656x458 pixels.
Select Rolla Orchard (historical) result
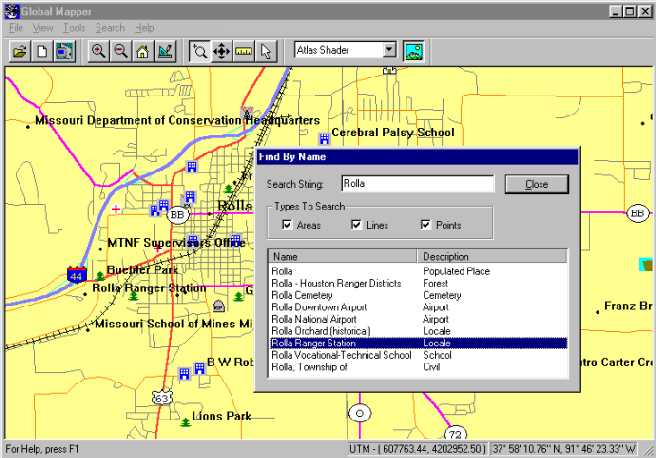click(418, 331)
